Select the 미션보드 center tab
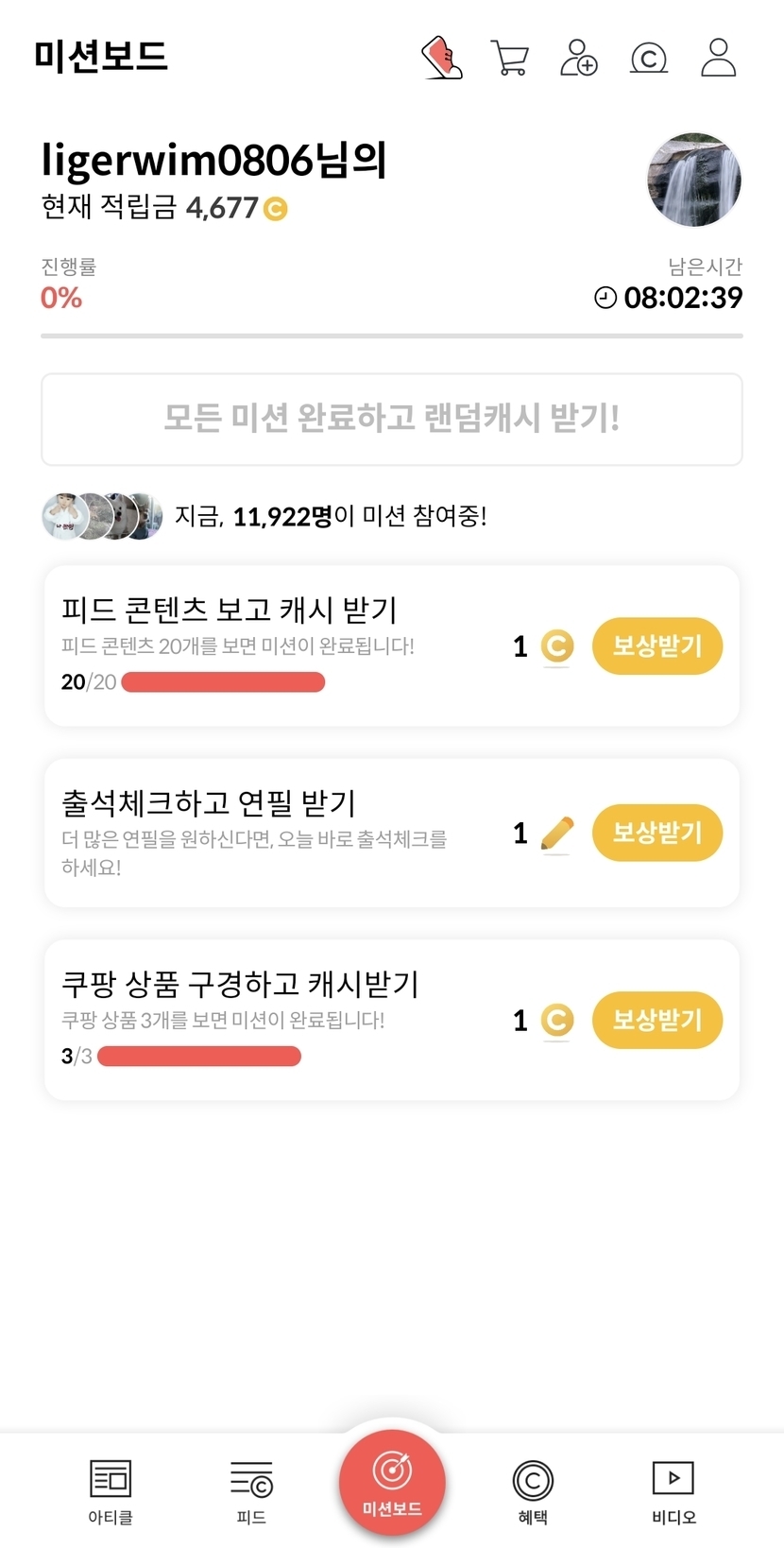The width and height of the screenshot is (784, 1548). tap(392, 1482)
